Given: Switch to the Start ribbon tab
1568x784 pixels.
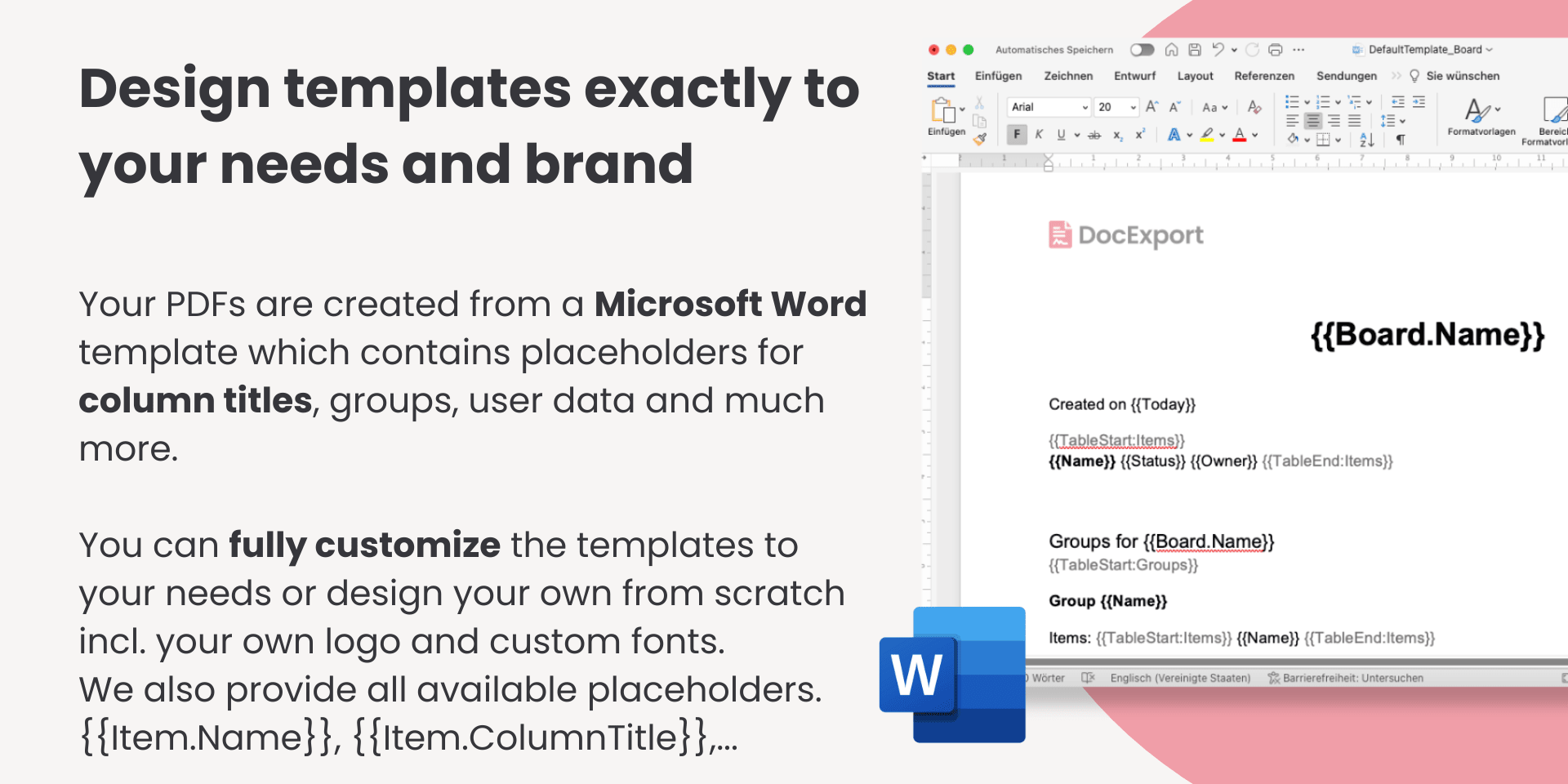Looking at the screenshot, I should (941, 76).
